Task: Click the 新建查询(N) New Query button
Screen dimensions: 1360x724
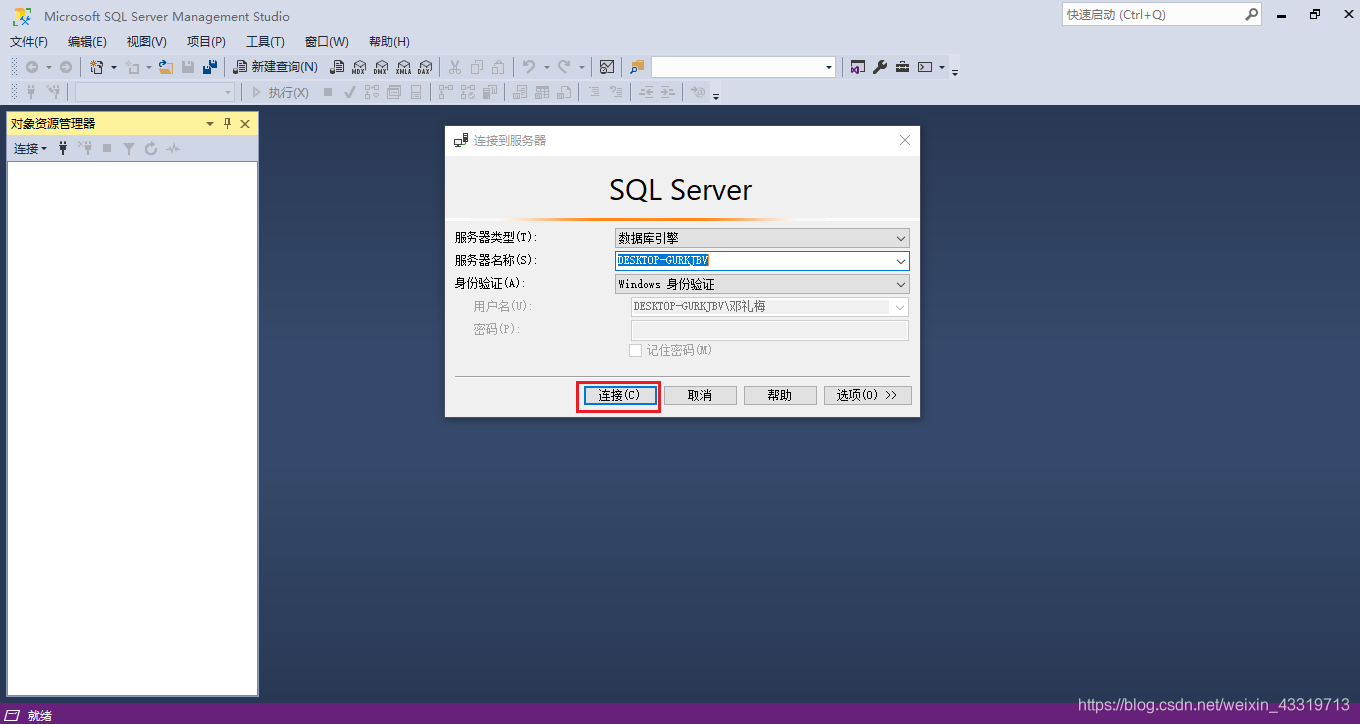Action: tap(275, 67)
